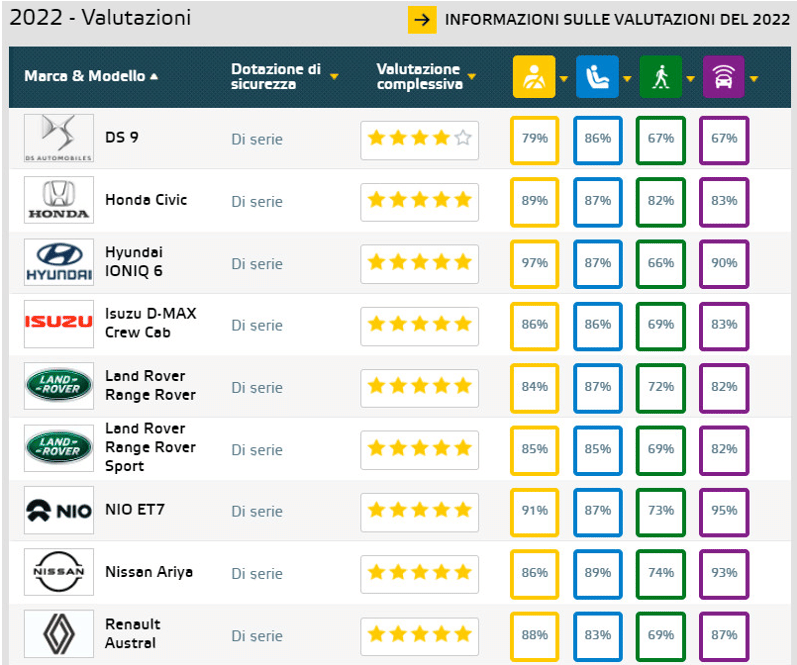Open the NIO ET7 entry
The image size is (797, 665).
[x=135, y=509]
